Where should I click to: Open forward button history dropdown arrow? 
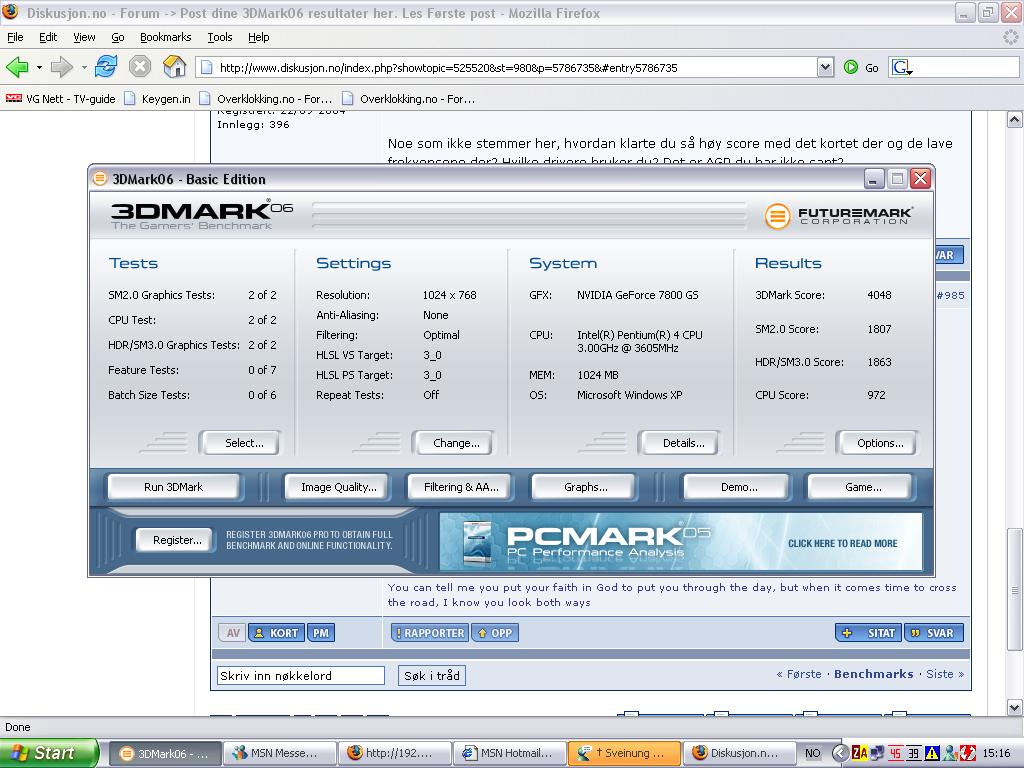click(84, 67)
